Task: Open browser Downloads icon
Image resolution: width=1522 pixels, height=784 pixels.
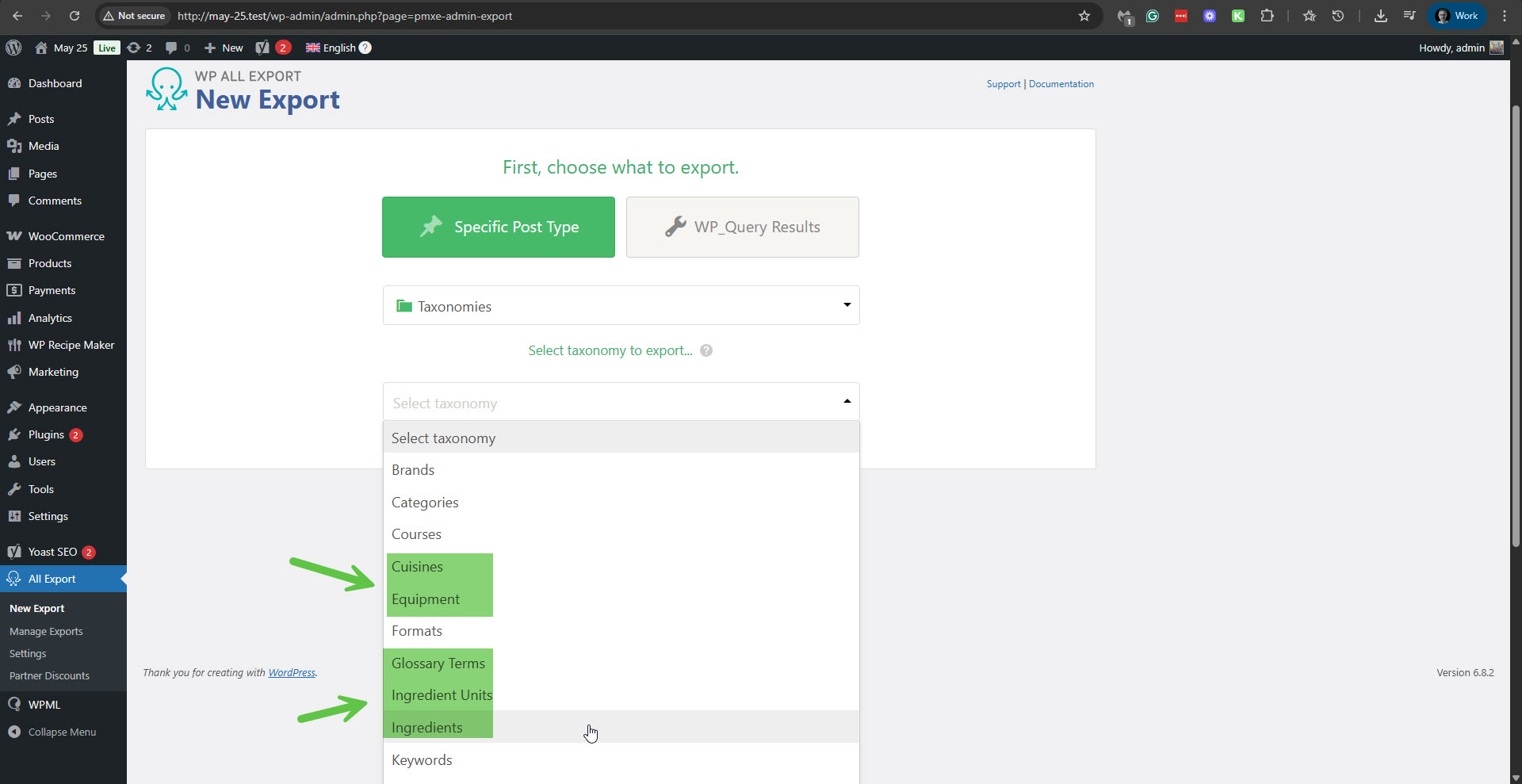Action: pyautogui.click(x=1381, y=16)
